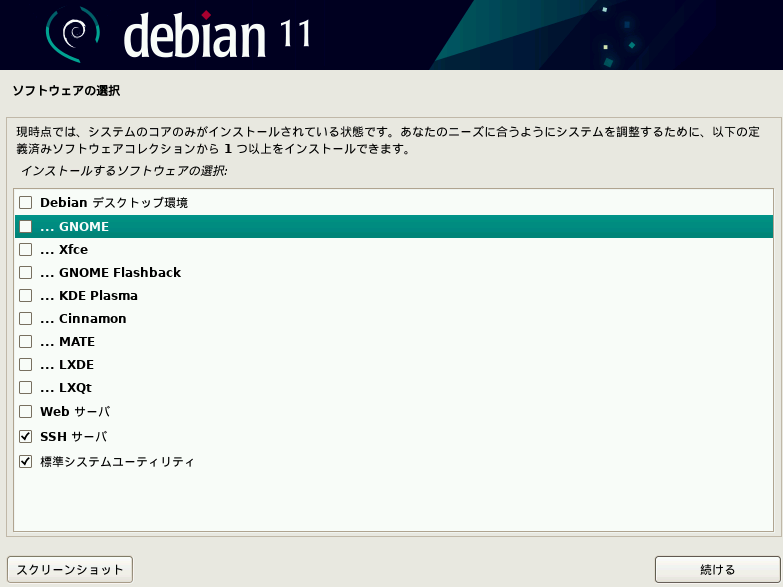The width and height of the screenshot is (783, 587).
Task: Select the '... KDE Plasma' label
Action: tap(89, 295)
